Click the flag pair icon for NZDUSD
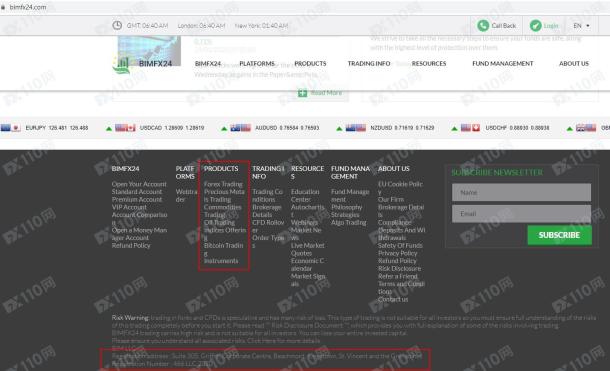This screenshot has width=610, height=371. (x=356, y=128)
